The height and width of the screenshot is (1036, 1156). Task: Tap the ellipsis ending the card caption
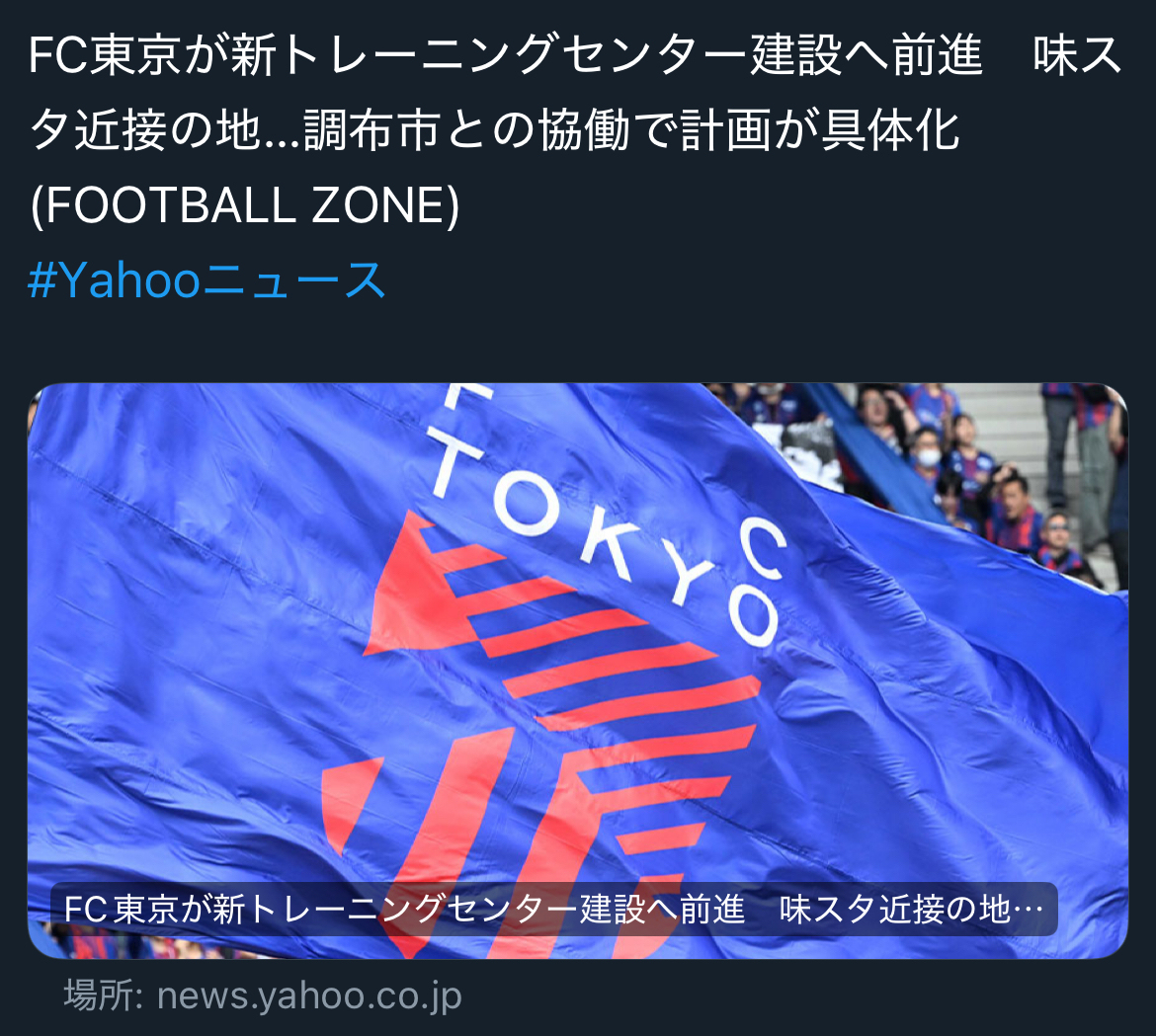pyautogui.click(x=1029, y=911)
